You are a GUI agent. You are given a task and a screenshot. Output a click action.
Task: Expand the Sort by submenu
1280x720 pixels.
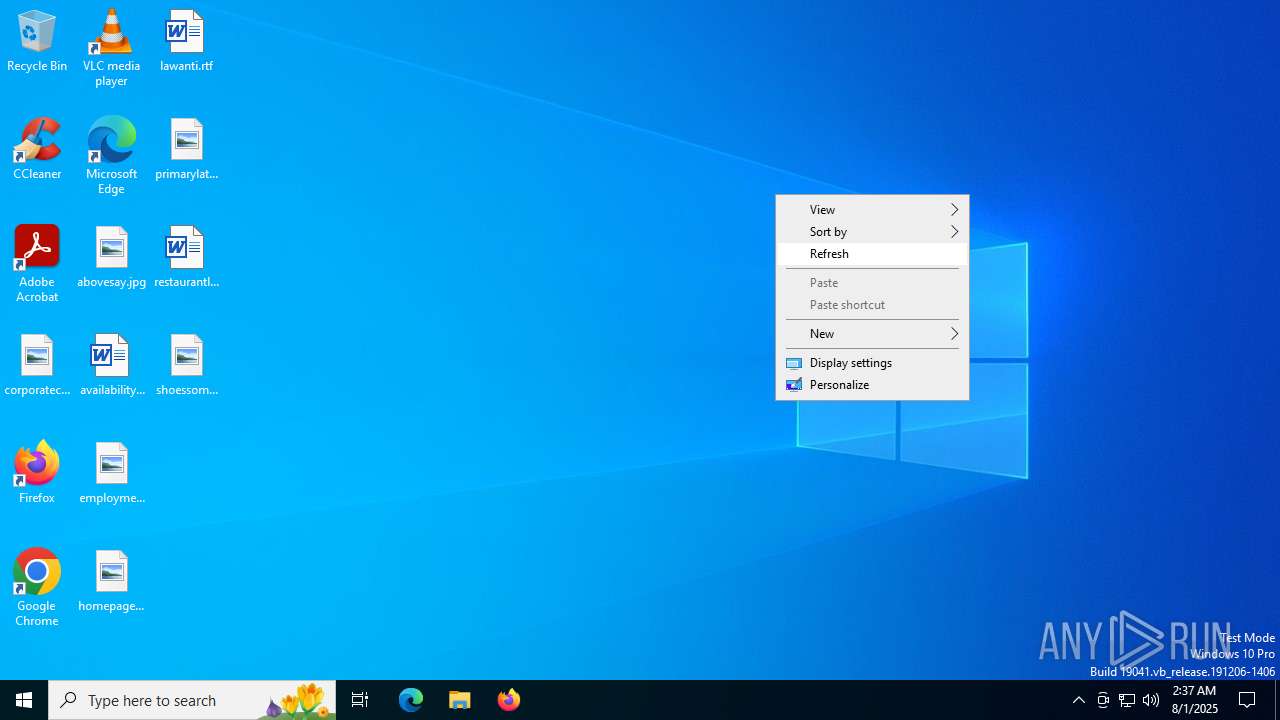pos(872,232)
